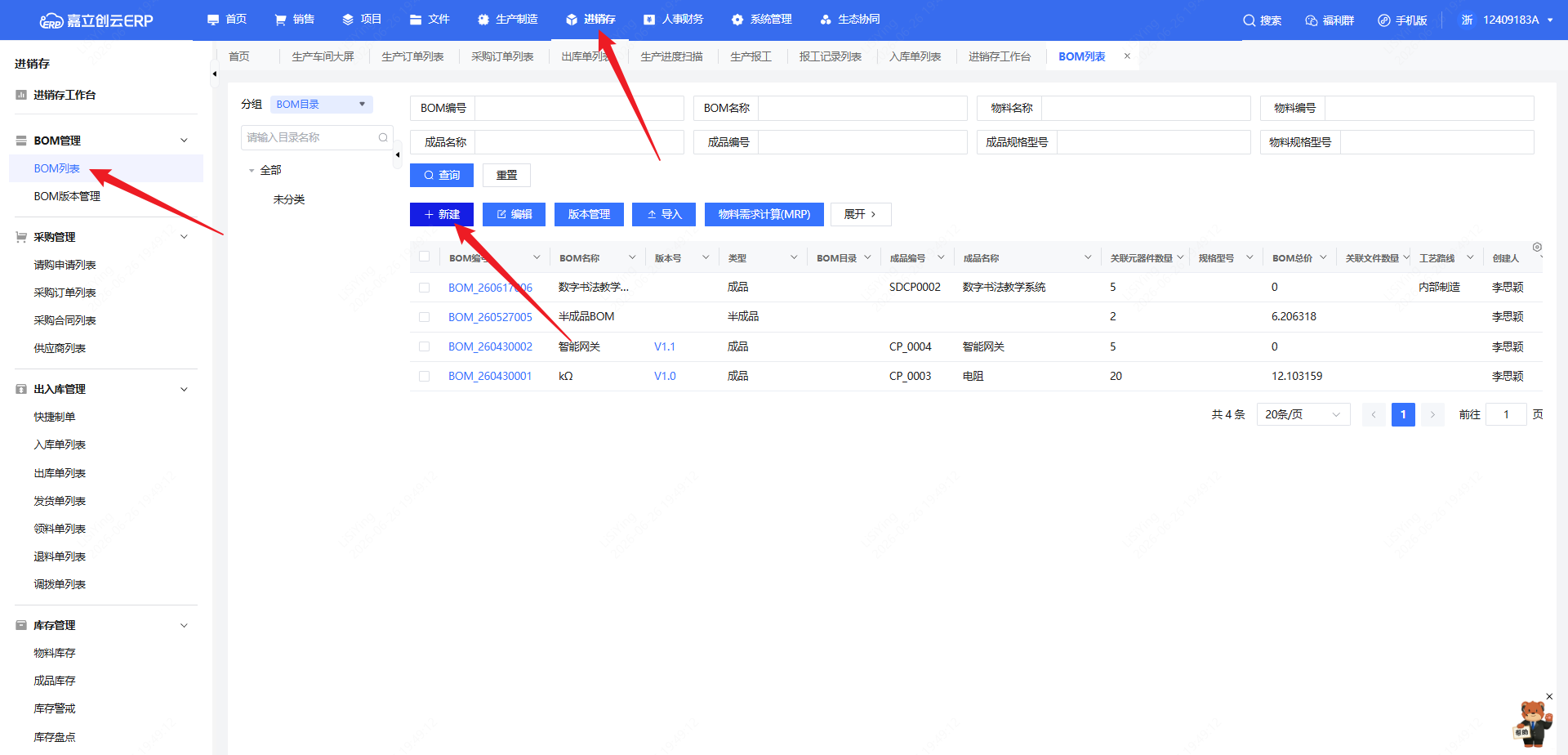Click the 版本管理 button
1568x755 pixels.
[589, 214]
